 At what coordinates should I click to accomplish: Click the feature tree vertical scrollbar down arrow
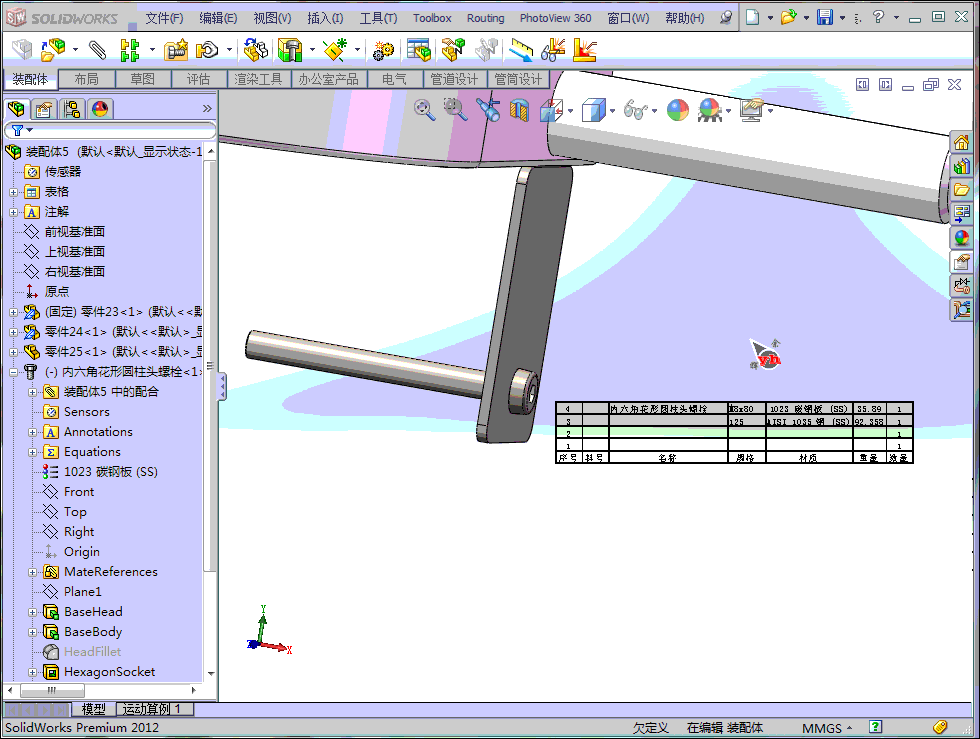(211, 673)
